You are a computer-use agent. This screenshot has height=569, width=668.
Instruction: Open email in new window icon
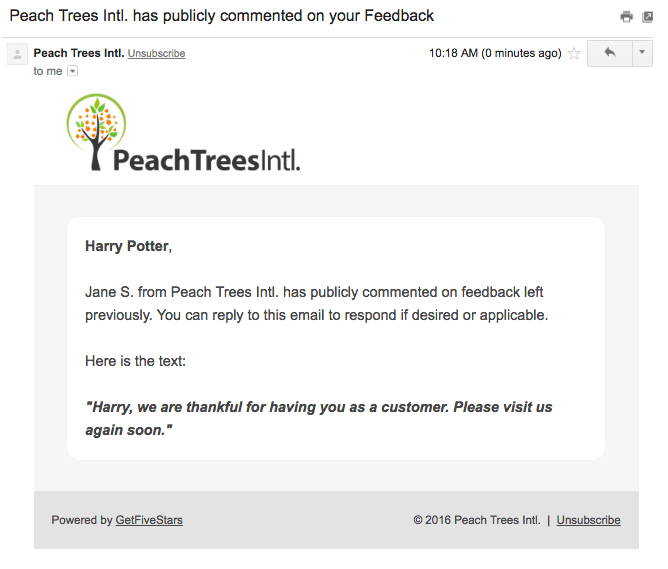[x=648, y=17]
